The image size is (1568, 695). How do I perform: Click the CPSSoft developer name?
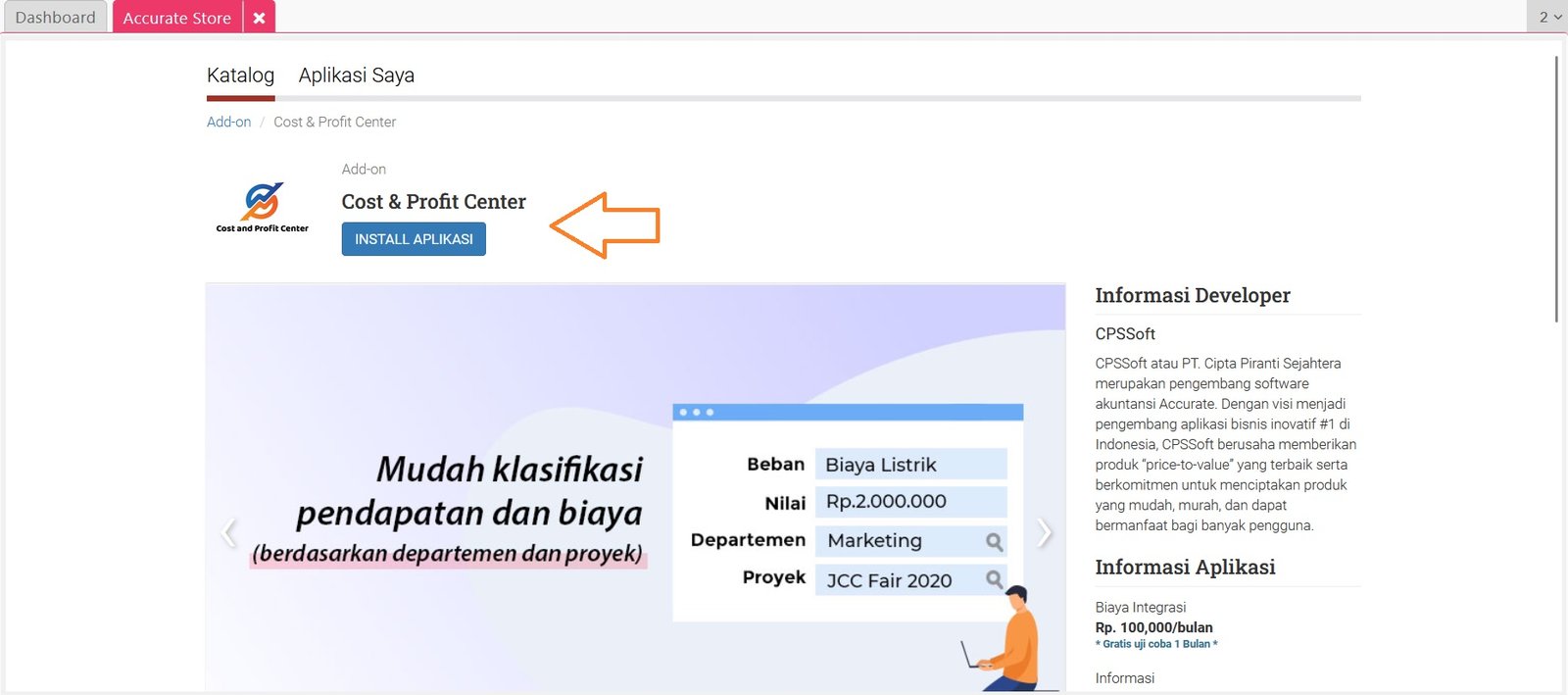coord(1125,334)
